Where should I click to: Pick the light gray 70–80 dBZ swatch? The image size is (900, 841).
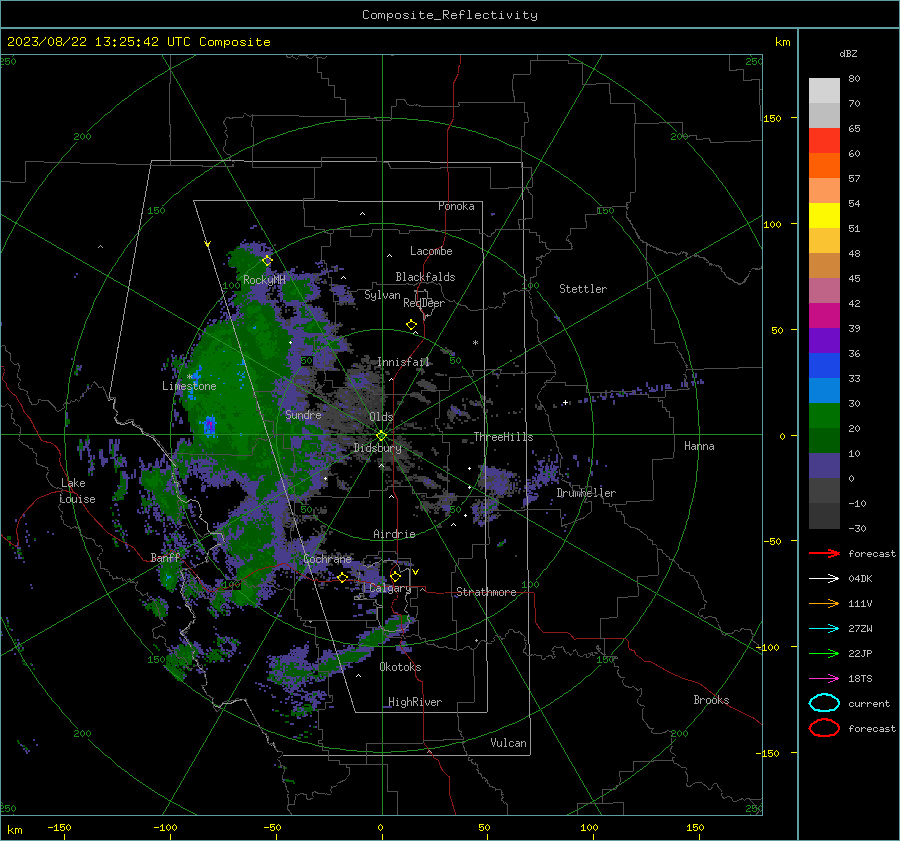click(x=824, y=91)
